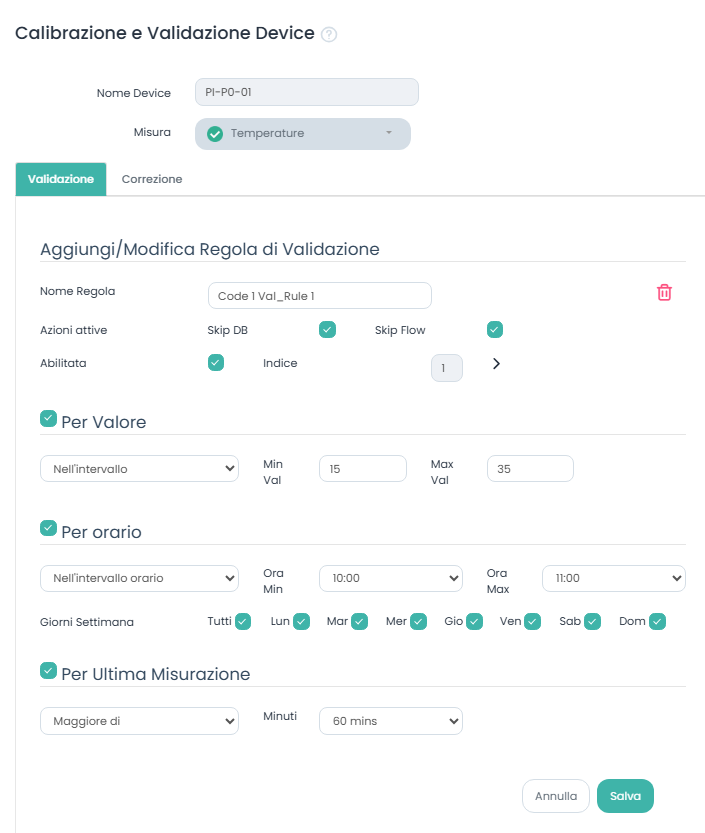
Task: Click the help question mark icon
Action: 329,34
